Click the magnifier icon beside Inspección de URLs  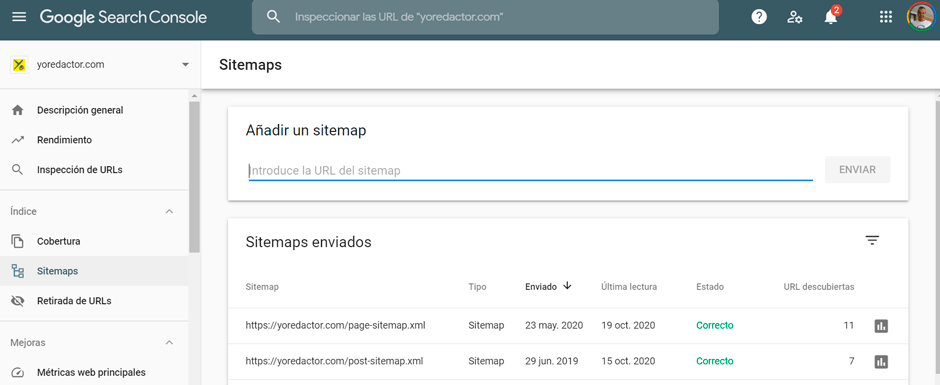pos(18,170)
